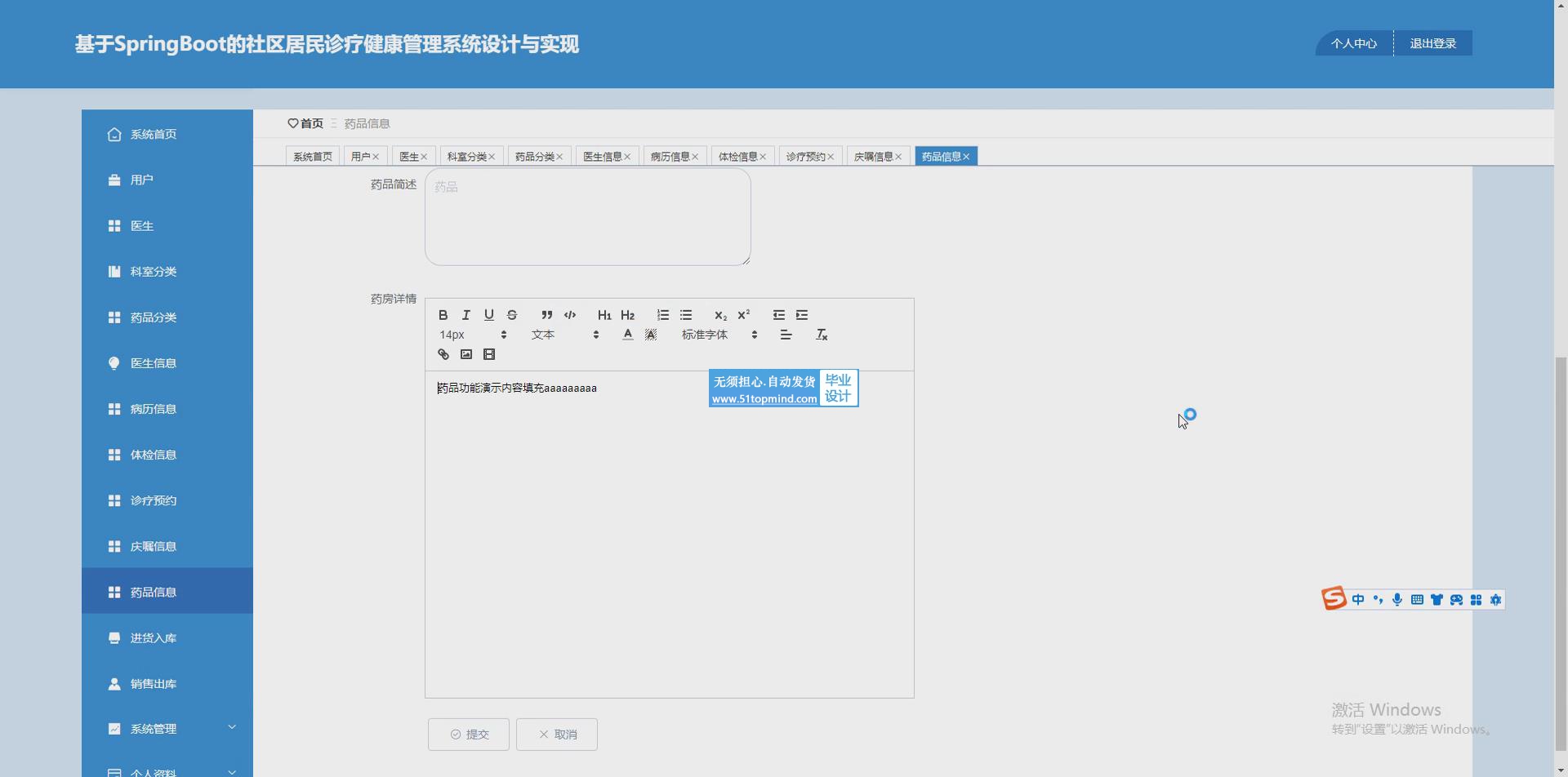The image size is (1568, 777).
Task: Toggle italic formatting in the editor
Action: [465, 315]
